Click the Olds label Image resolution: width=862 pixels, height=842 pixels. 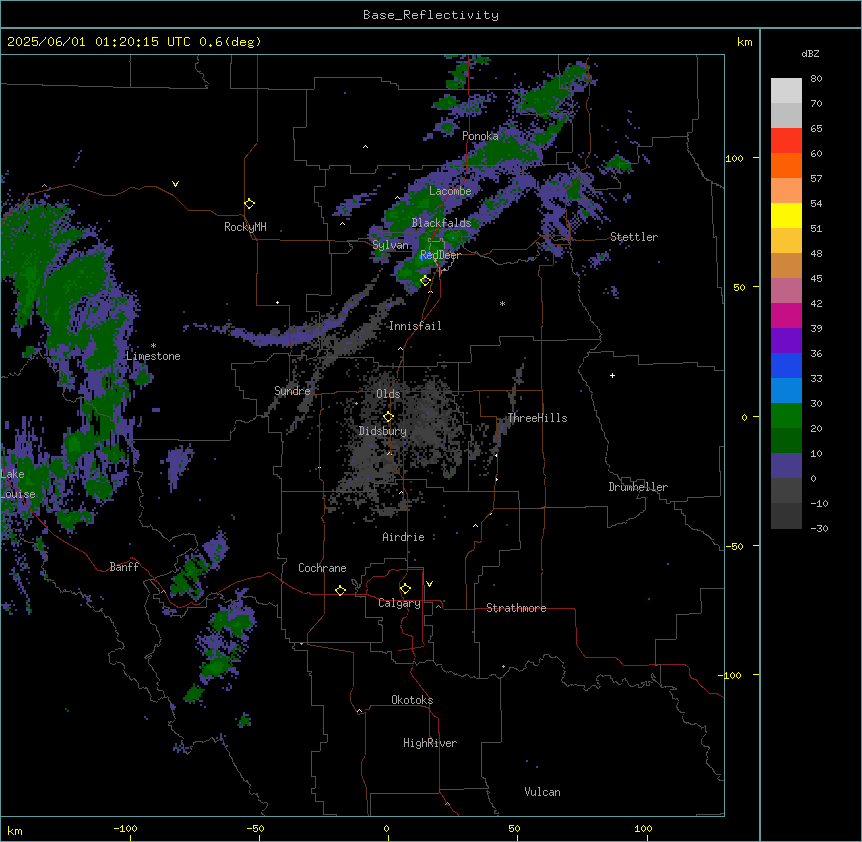point(388,394)
